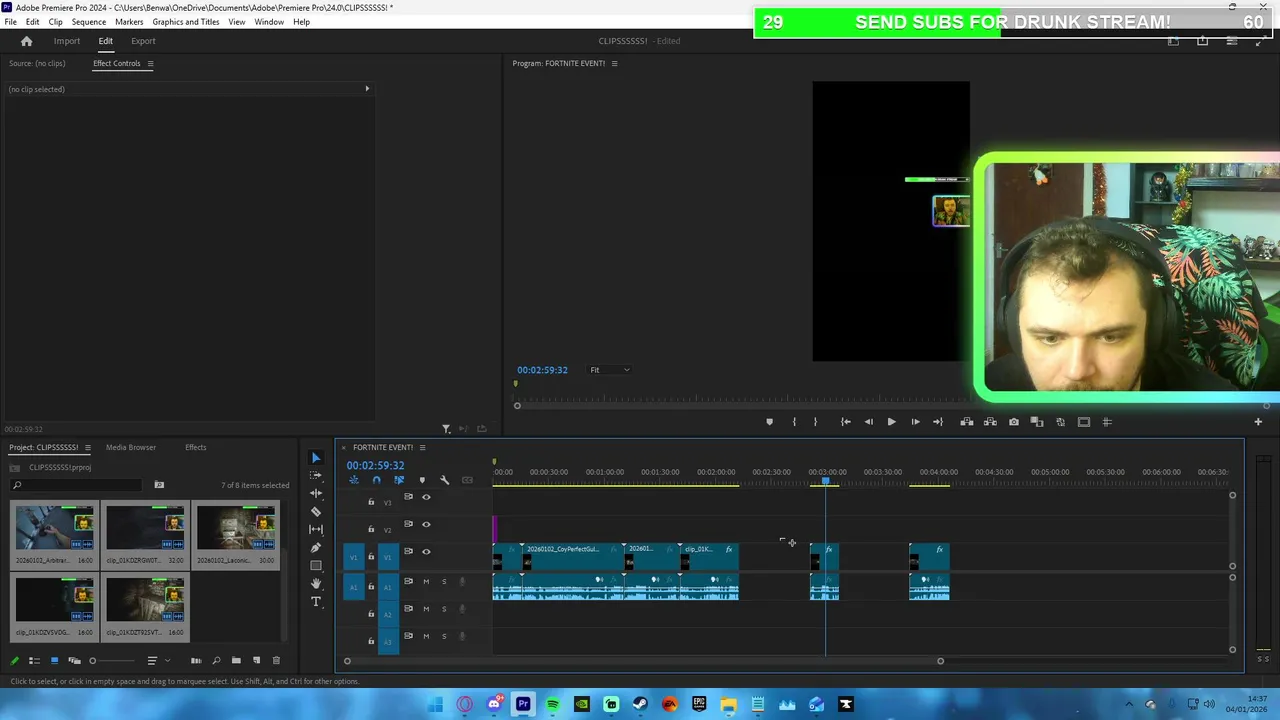Open Effect Controls panel menu

pyautogui.click(x=150, y=63)
